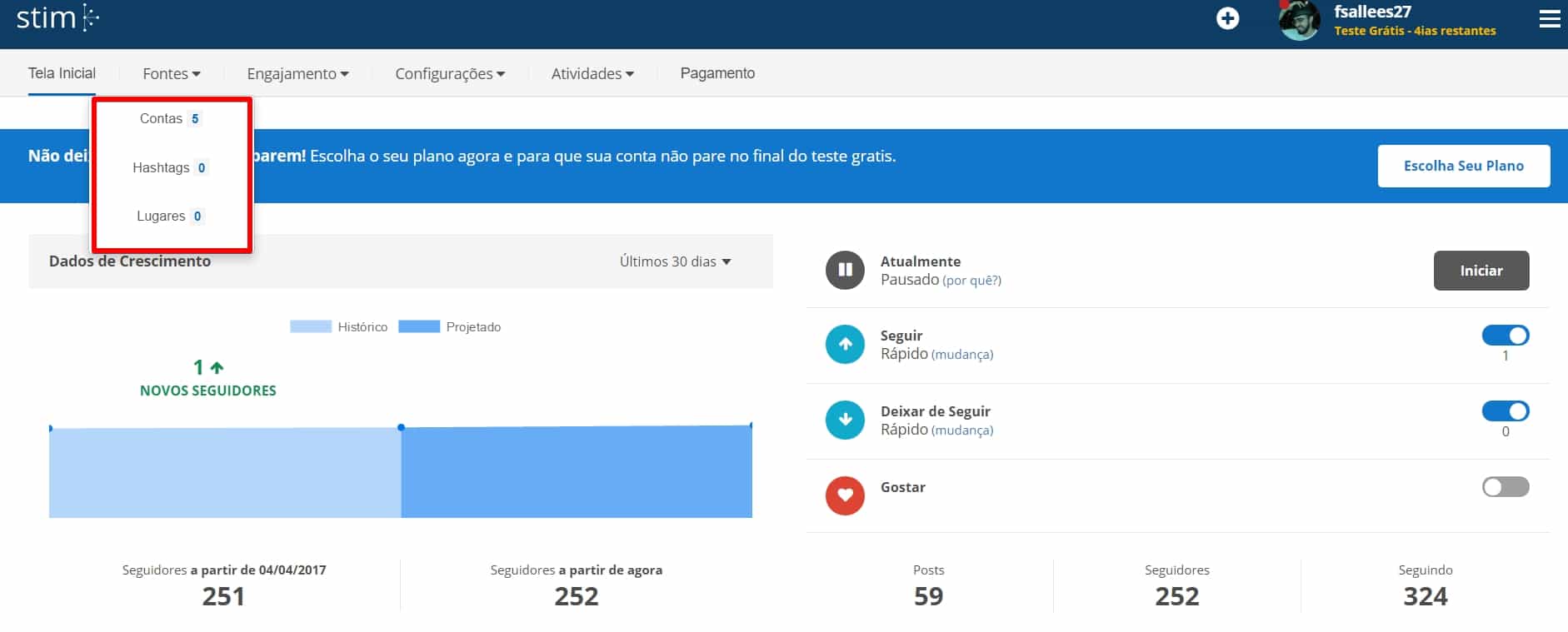Click the Posts count 59
Viewport: 1568px width, 632px height.
tap(928, 596)
